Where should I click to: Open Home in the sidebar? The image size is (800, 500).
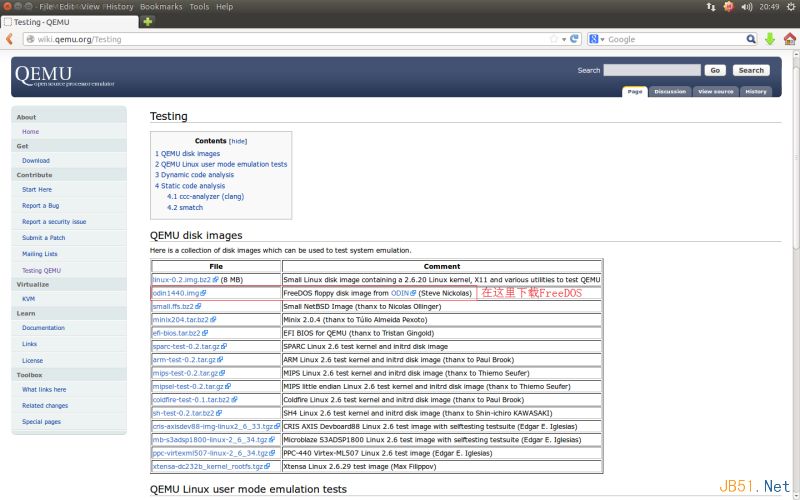pyautogui.click(x=30, y=132)
